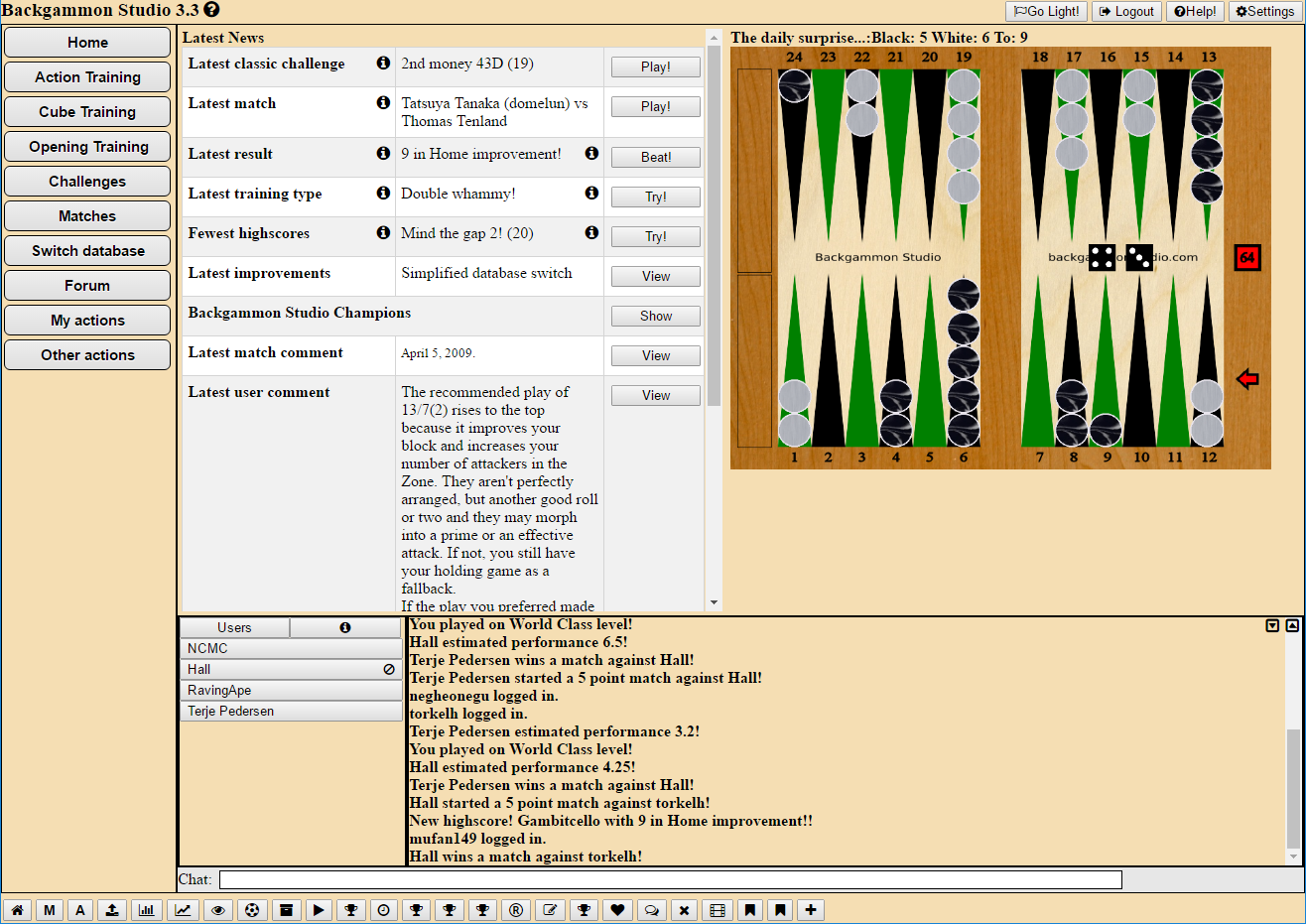This screenshot has height=924, width=1306.
Task: Click the info icon for Latest match
Action: pyautogui.click(x=383, y=102)
